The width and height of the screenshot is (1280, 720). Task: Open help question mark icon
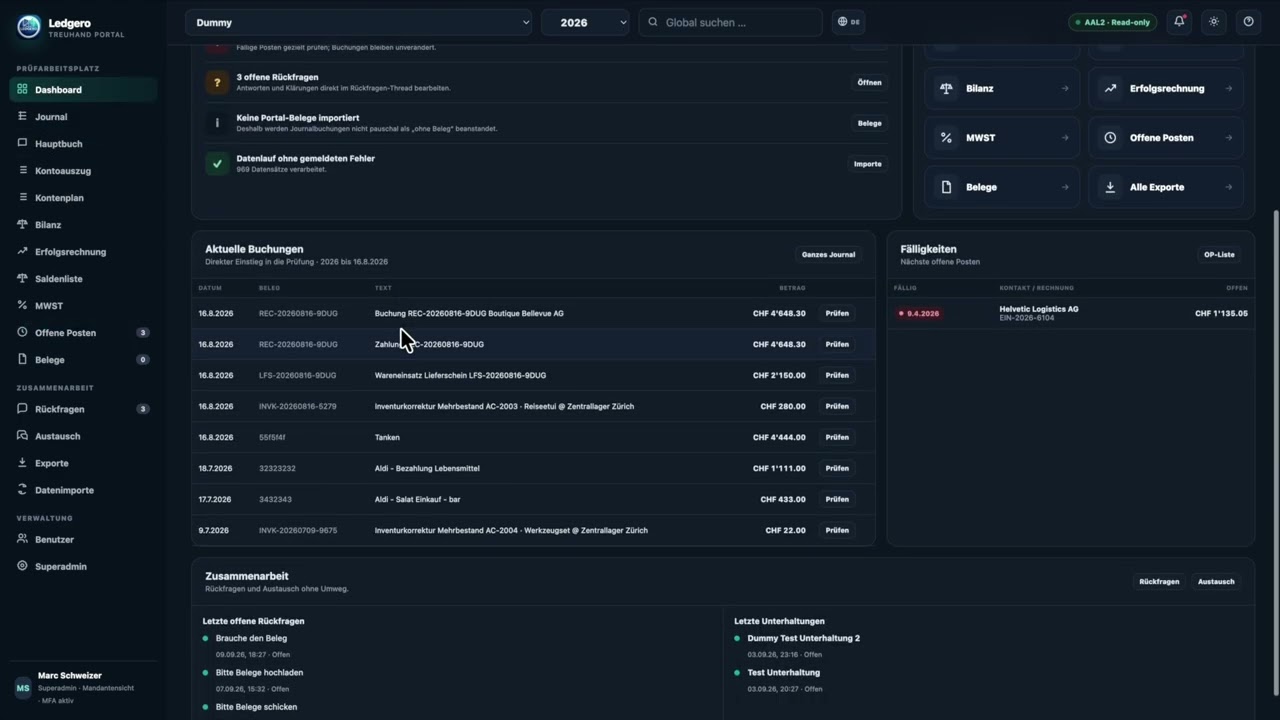coord(1248,22)
